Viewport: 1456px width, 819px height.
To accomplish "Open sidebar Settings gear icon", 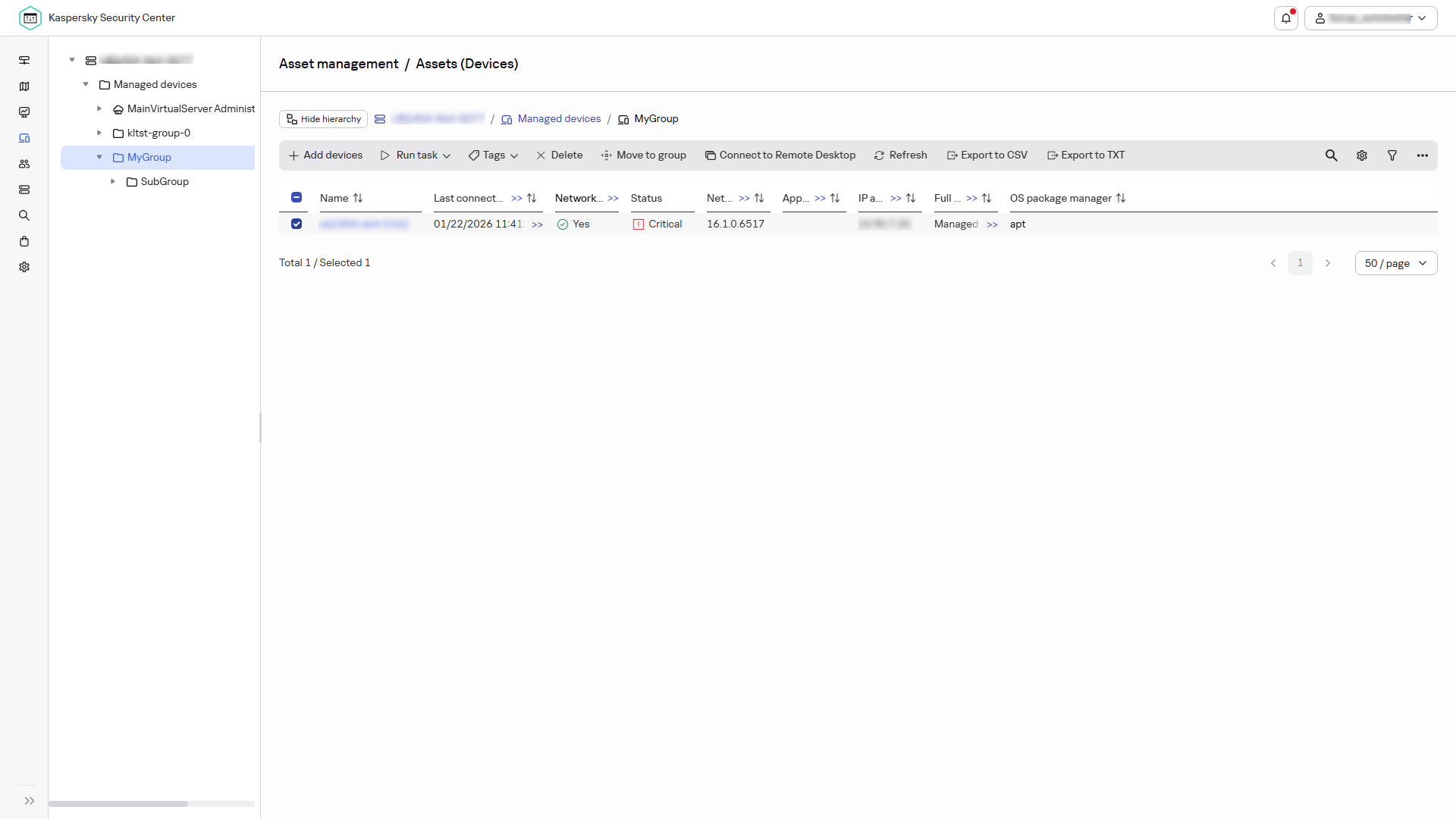I will tap(24, 267).
